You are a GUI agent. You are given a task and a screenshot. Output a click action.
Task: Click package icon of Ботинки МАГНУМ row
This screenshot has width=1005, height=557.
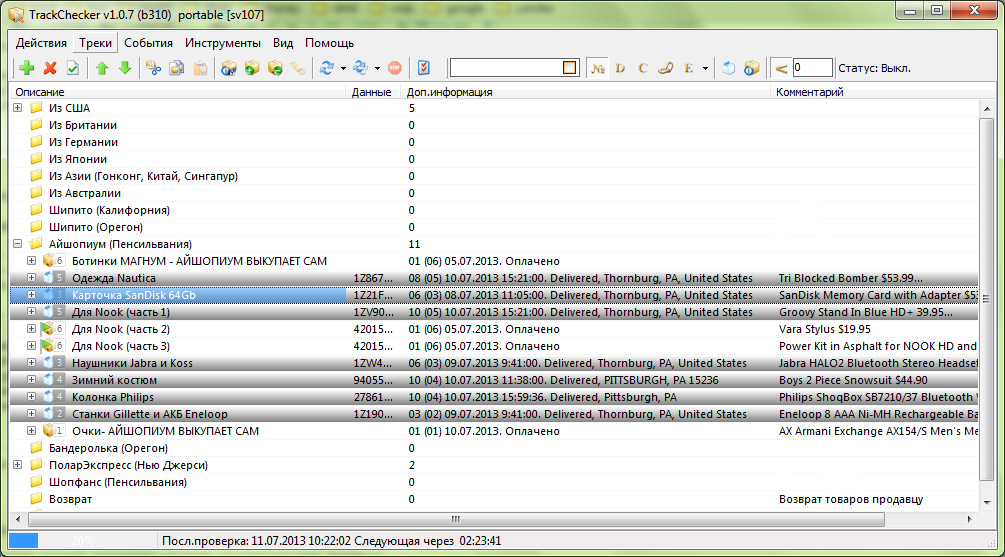coord(49,261)
